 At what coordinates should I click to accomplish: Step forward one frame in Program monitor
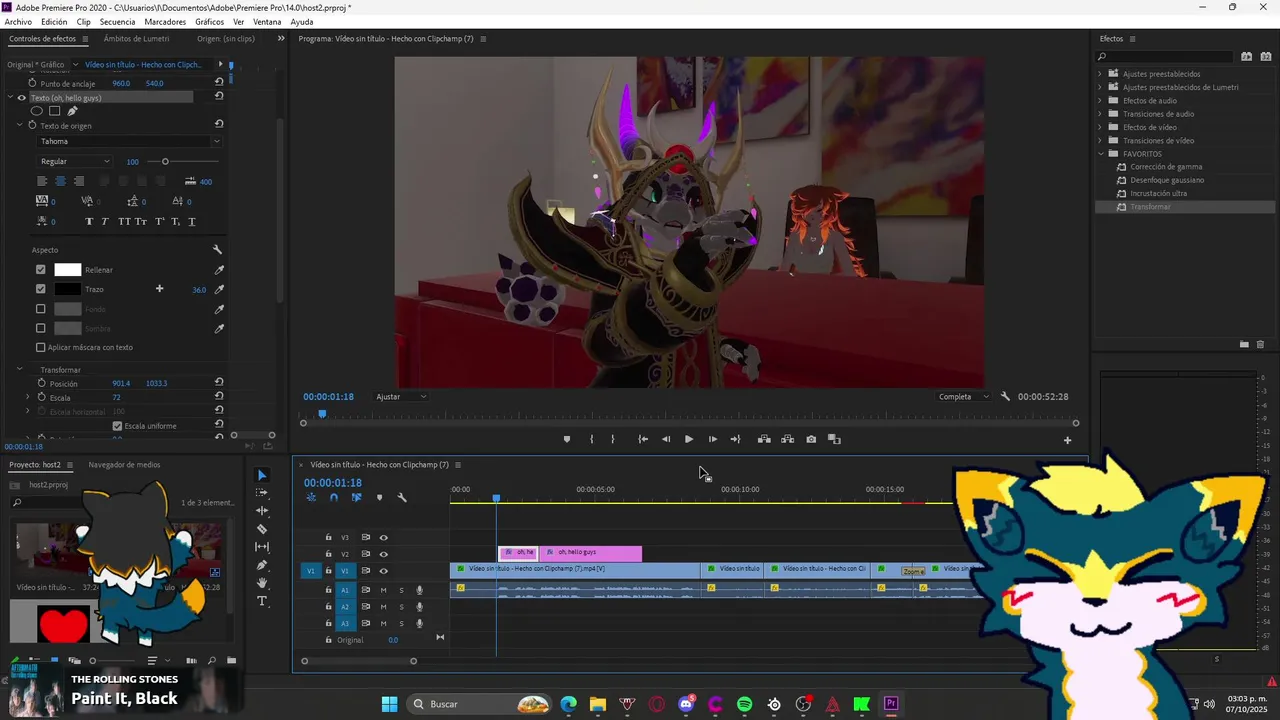coord(712,439)
